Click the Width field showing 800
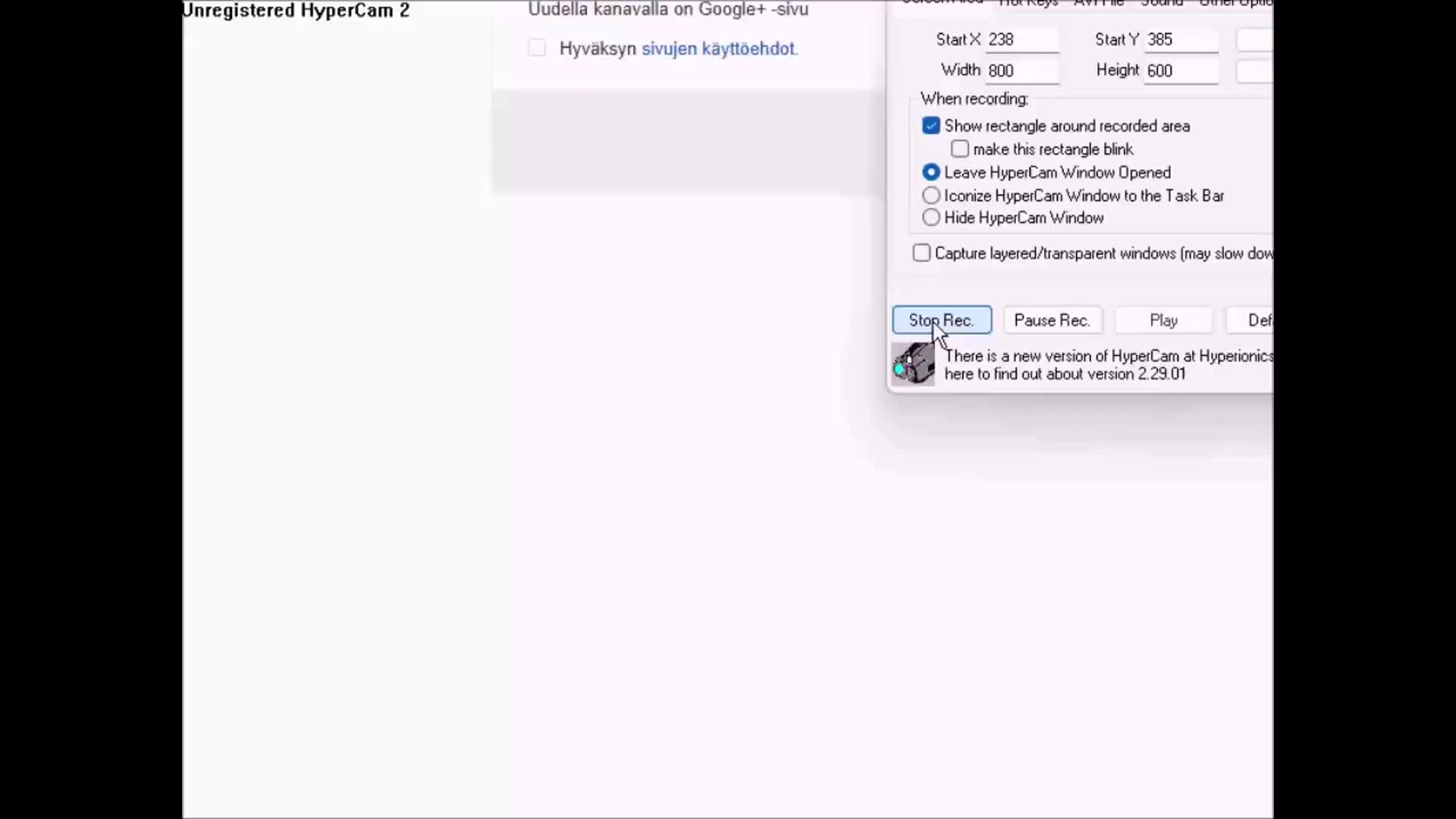Viewport: 1456px width, 819px height. pyautogui.click(x=1022, y=71)
